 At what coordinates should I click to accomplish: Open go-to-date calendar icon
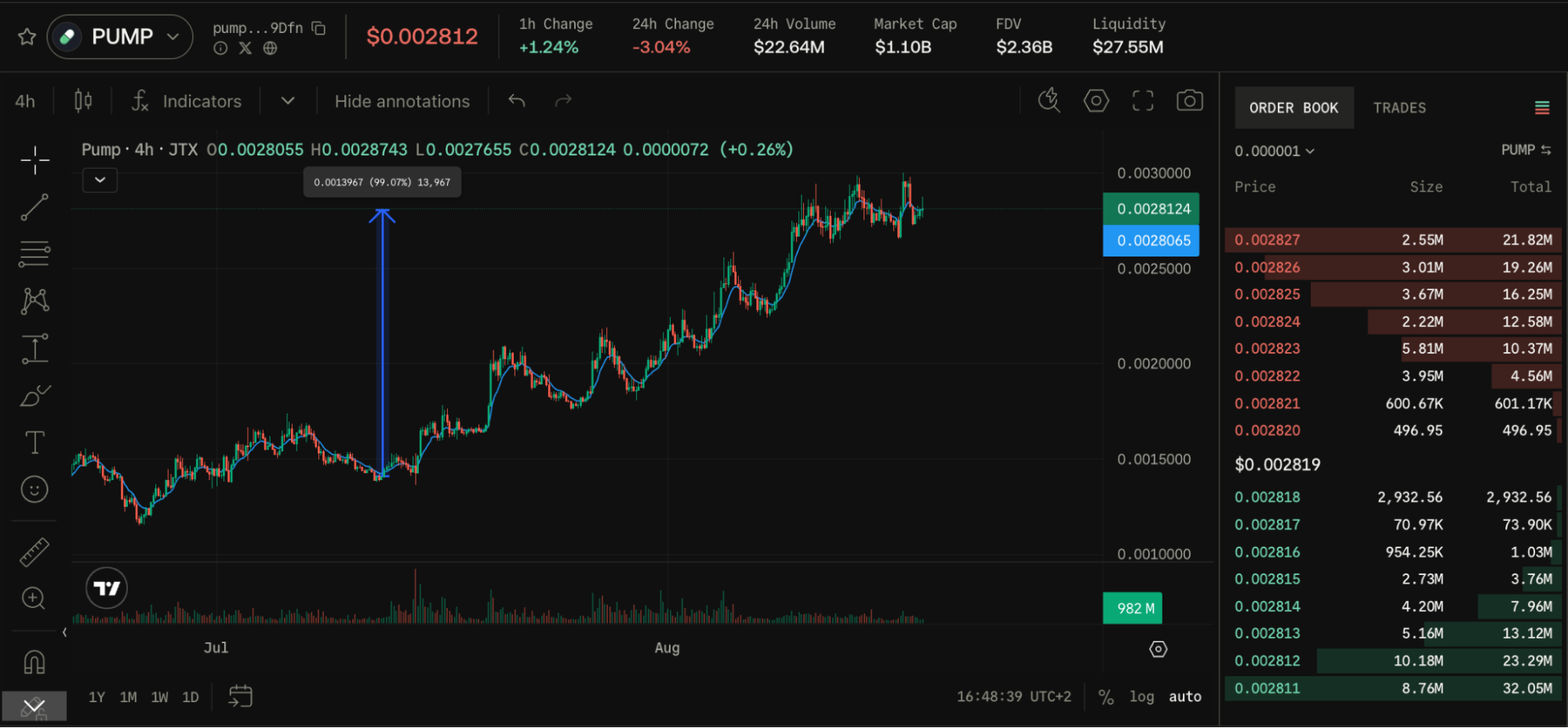[240, 696]
